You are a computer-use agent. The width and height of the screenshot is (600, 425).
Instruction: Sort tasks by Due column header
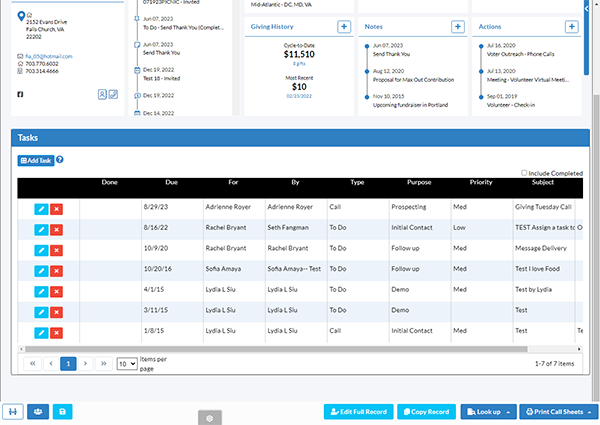coord(171,182)
